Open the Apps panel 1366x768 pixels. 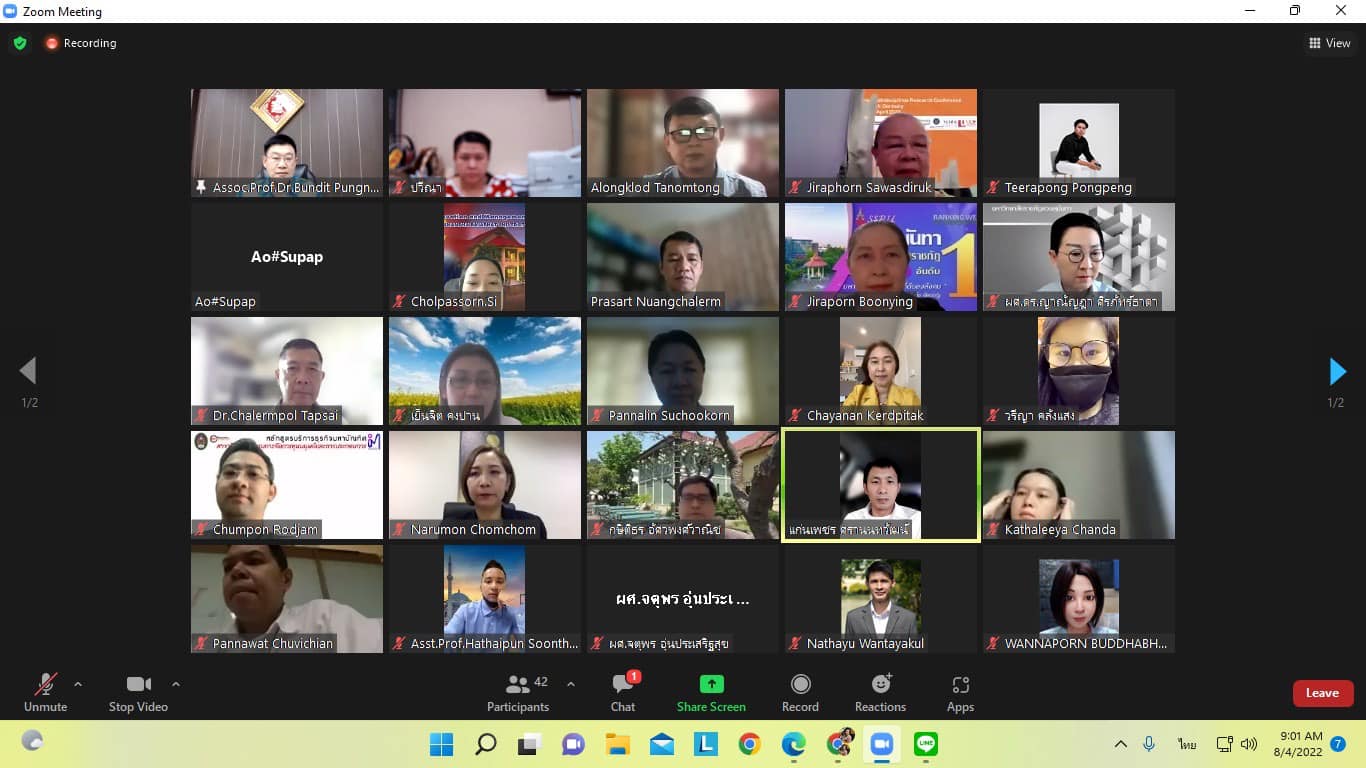pyautogui.click(x=960, y=692)
